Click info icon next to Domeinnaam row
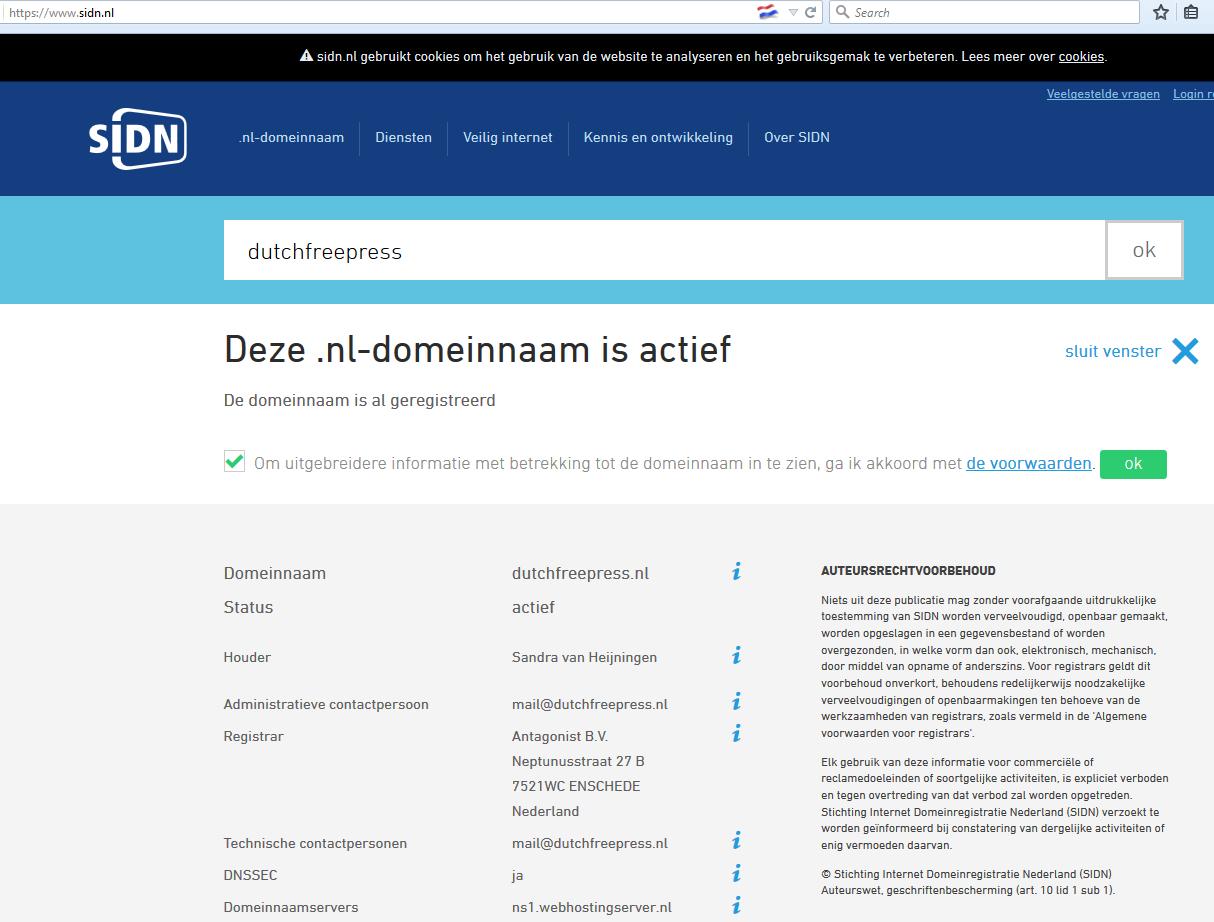Viewport: 1214px width, 922px height. coord(736,572)
